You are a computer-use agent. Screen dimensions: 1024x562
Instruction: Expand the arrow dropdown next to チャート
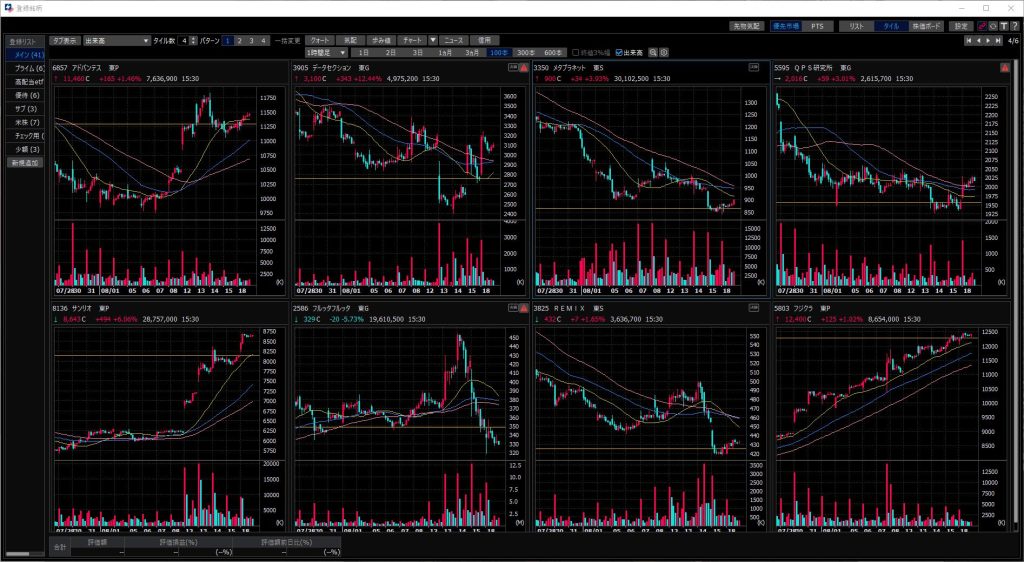pyautogui.click(x=433, y=41)
